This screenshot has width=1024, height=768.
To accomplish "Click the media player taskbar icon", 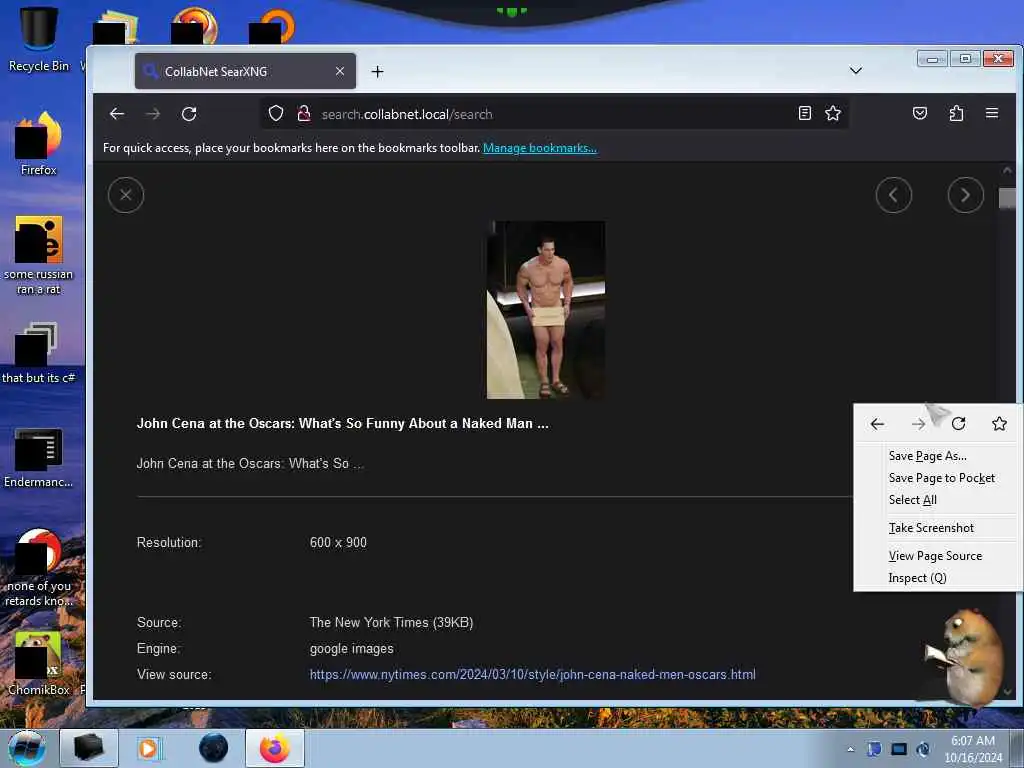I will [x=150, y=748].
